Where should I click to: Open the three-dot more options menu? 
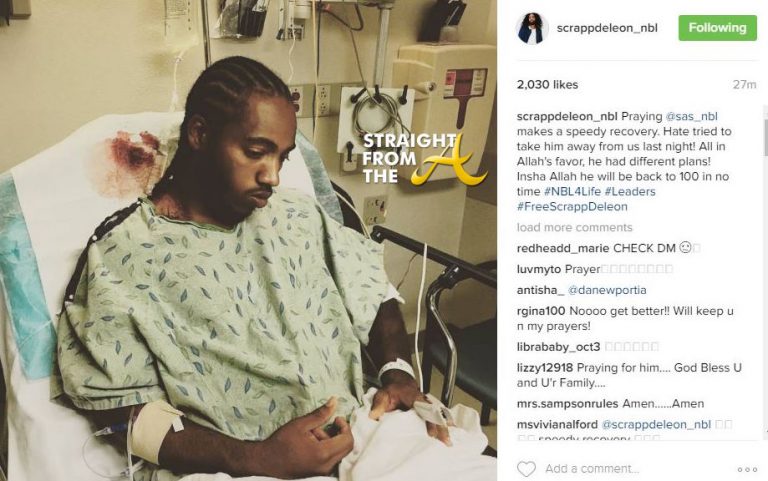[x=747, y=469]
